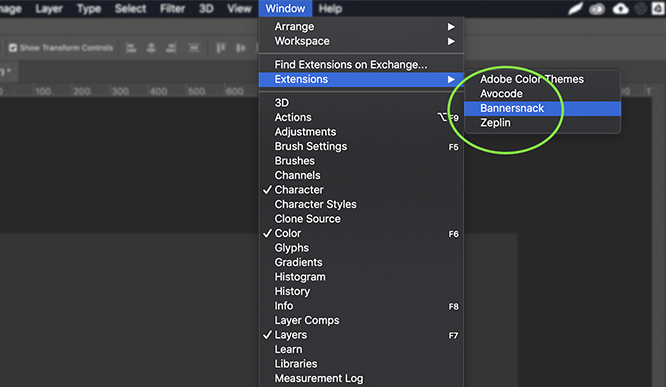Open the View menu

(x=239, y=8)
